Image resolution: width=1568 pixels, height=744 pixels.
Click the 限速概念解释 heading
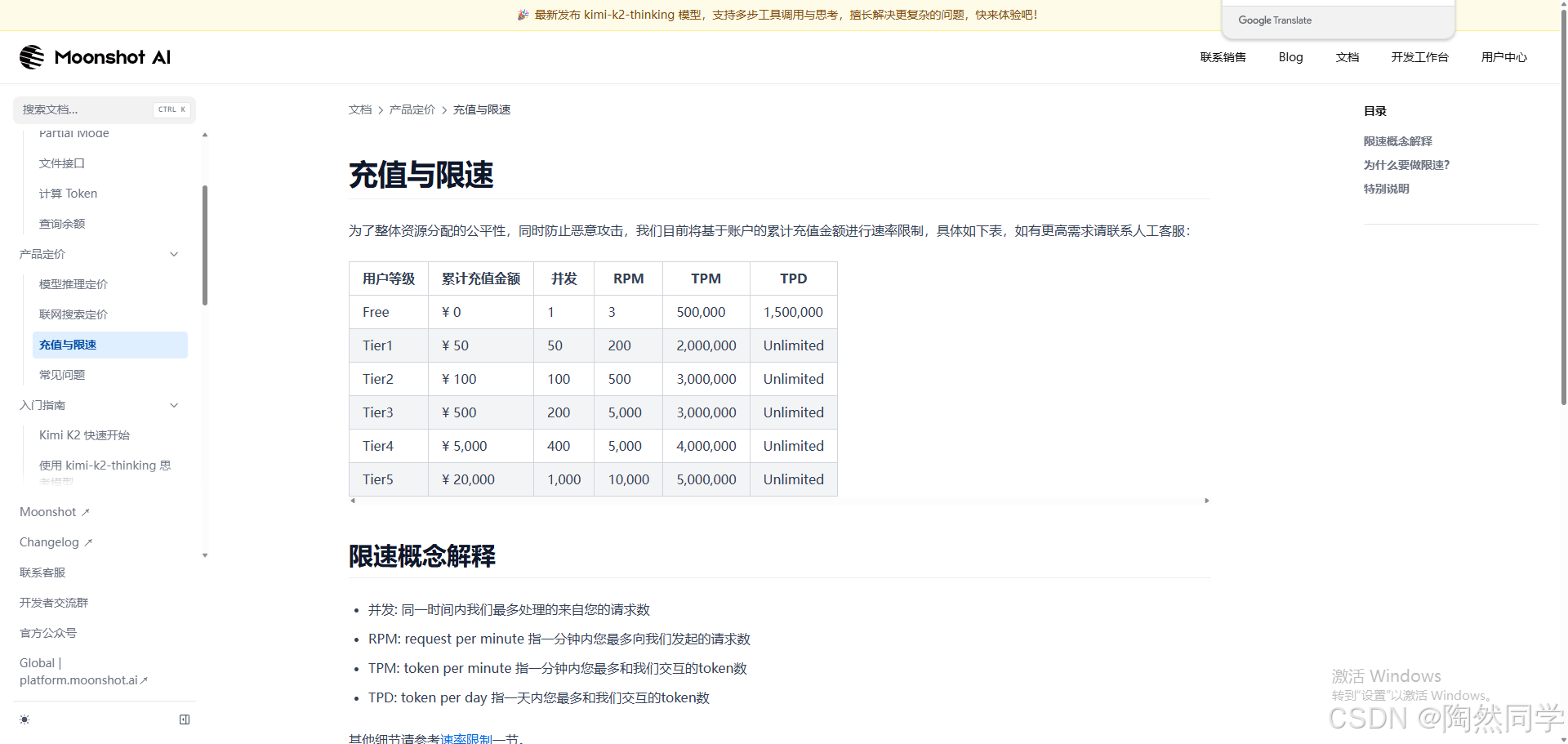[422, 556]
